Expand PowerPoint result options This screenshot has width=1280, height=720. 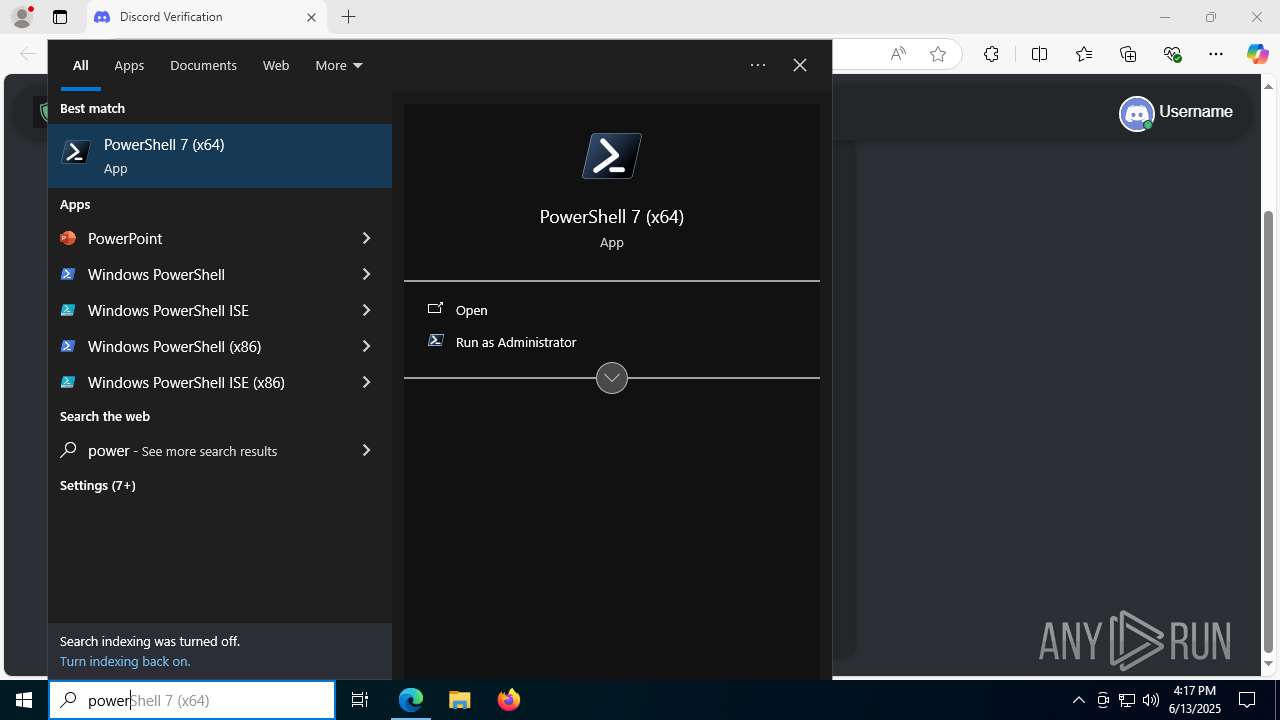(x=366, y=238)
